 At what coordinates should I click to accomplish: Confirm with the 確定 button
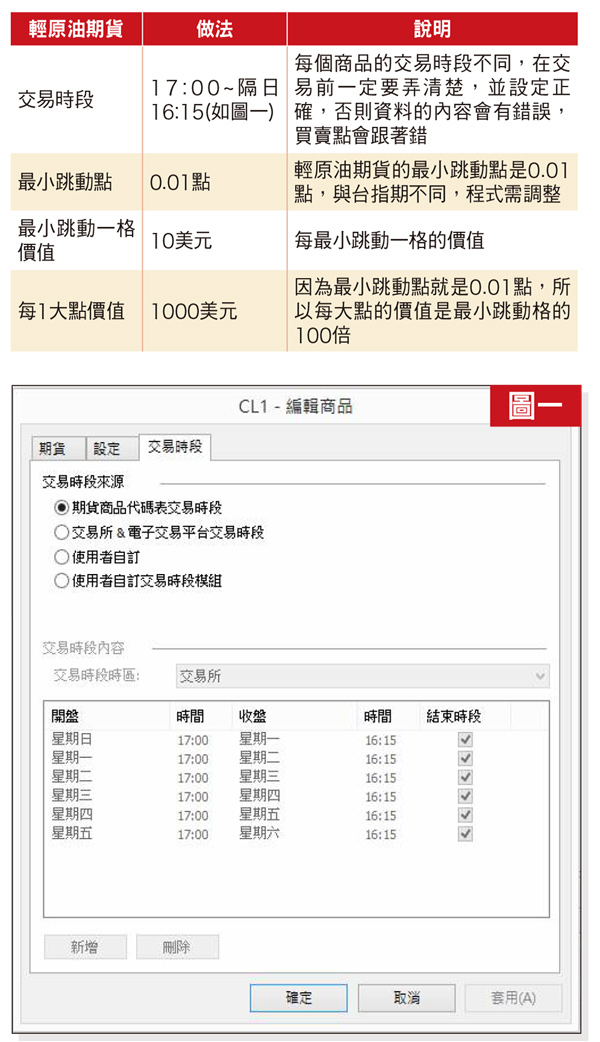tap(299, 998)
